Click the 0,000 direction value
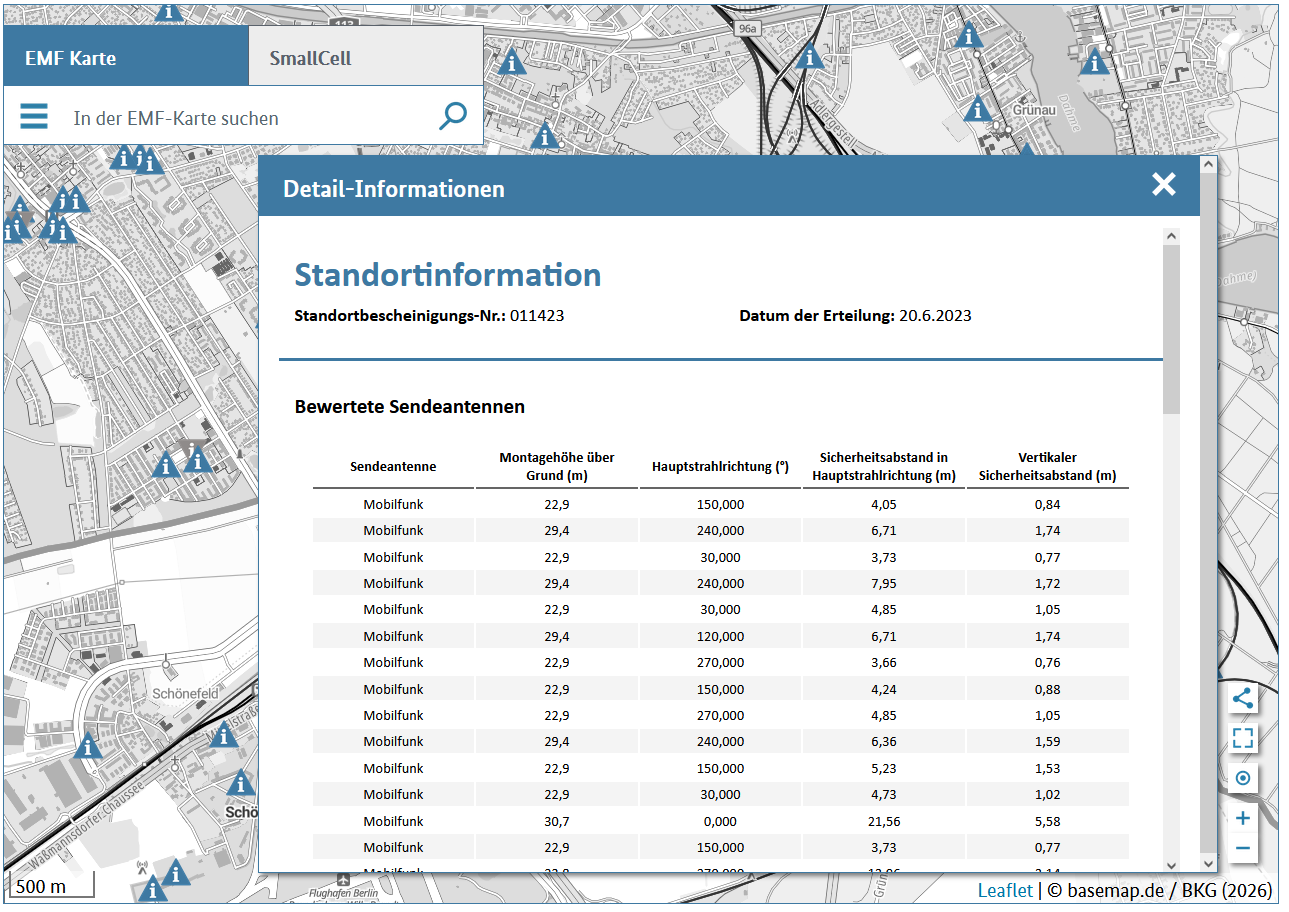1289x912 pixels. (x=720, y=821)
